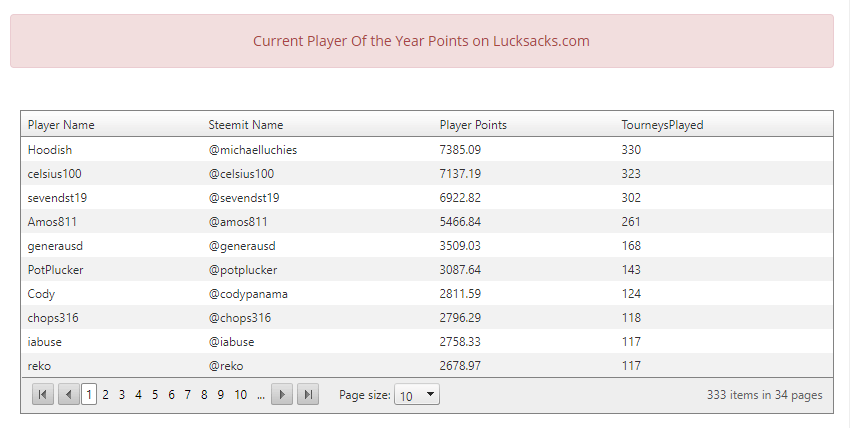The image size is (850, 428).
Task: Click Steemit name @iabuse
Action: pos(231,342)
